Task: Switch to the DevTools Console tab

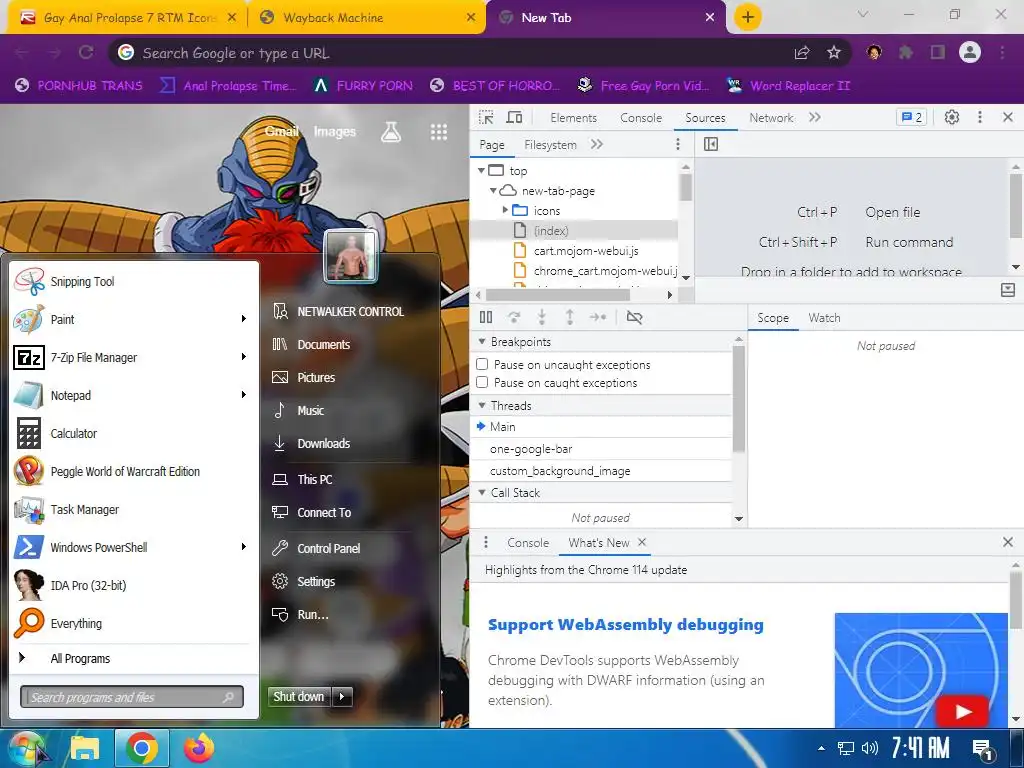Action: point(641,118)
